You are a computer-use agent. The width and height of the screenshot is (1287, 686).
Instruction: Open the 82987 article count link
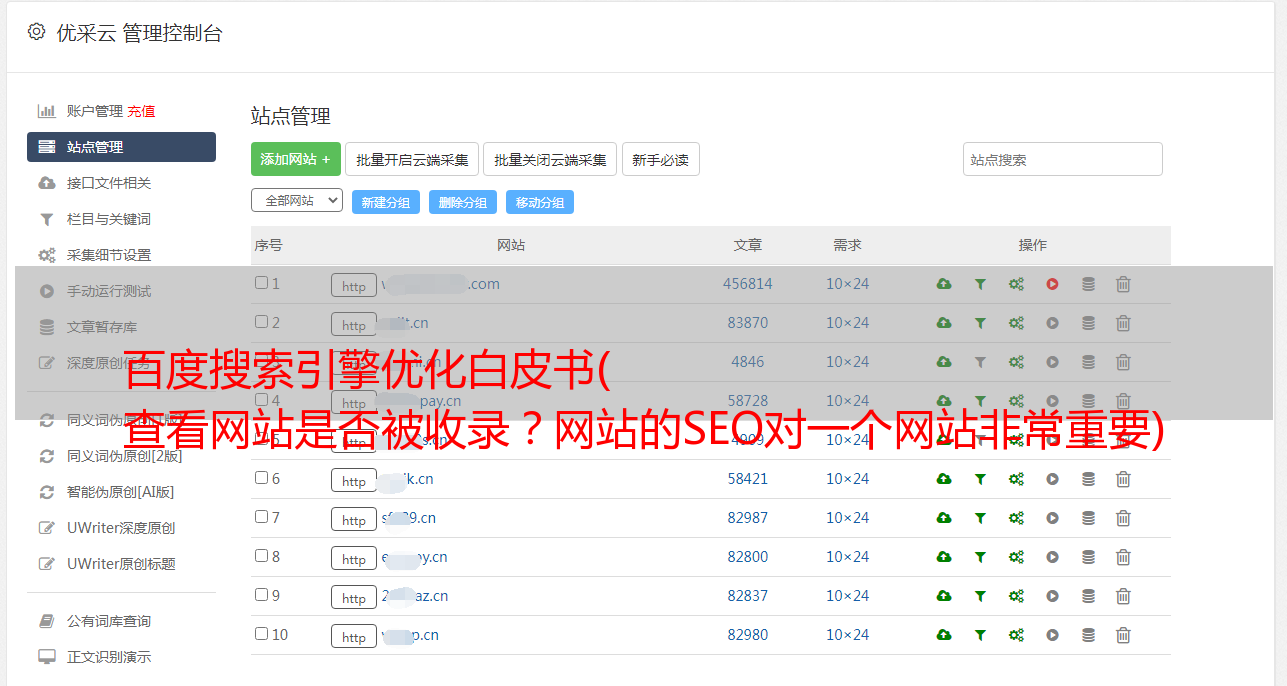(748, 518)
